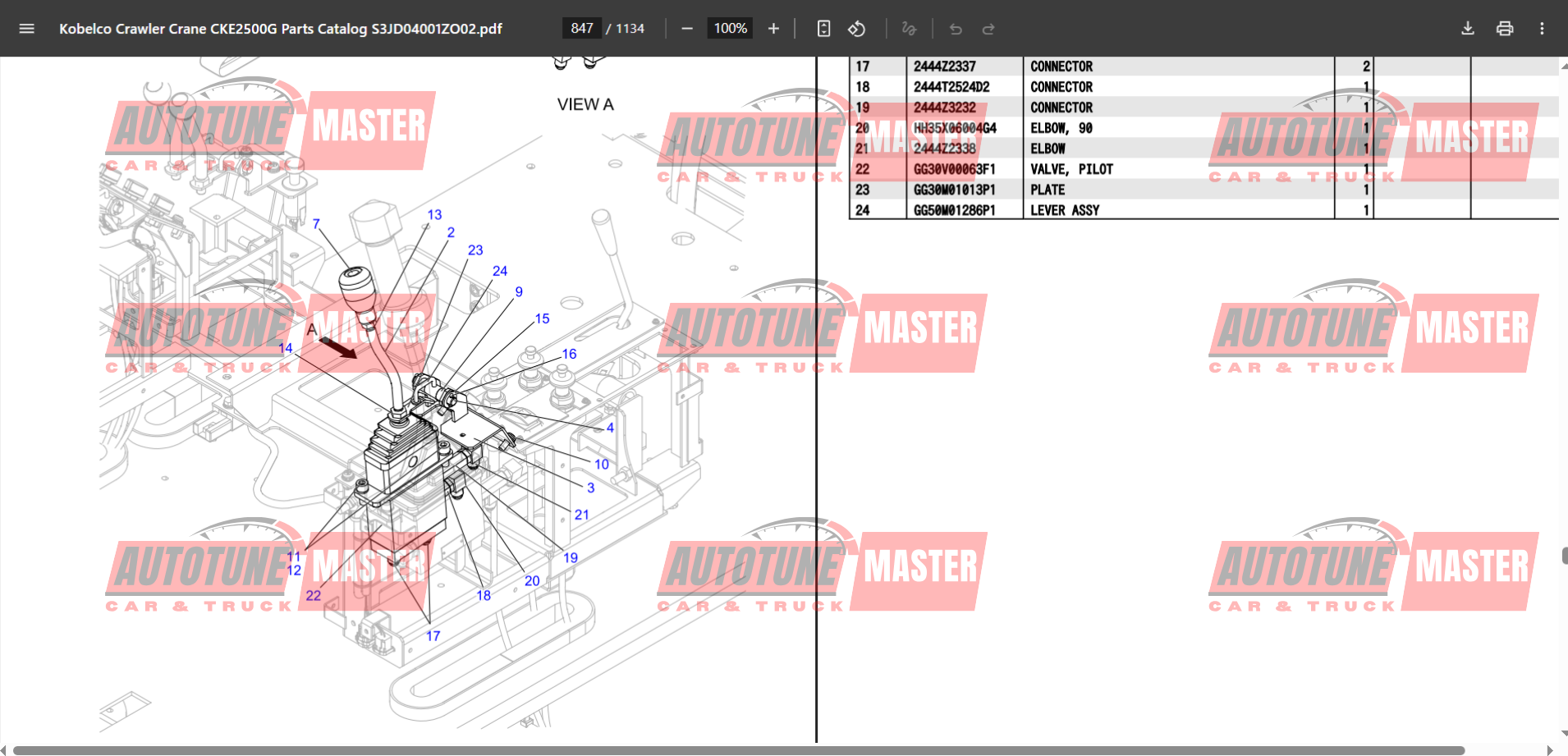Click the PDF file name title
This screenshot has width=1568, height=756.
pyautogui.click(x=281, y=29)
